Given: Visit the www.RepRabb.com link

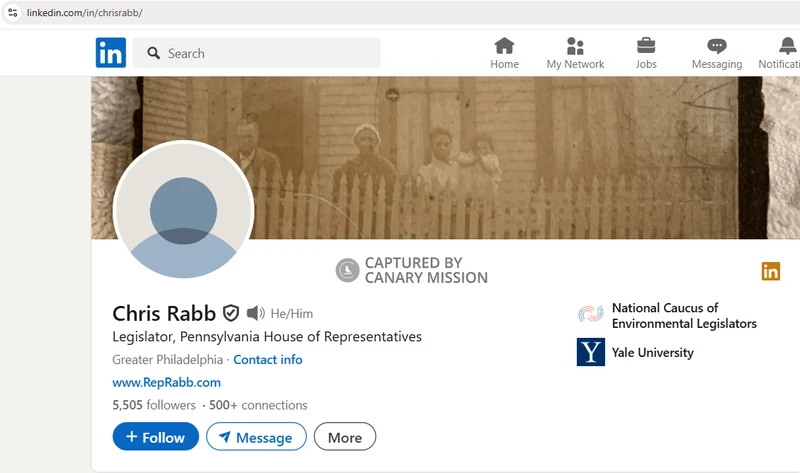Looking at the screenshot, I should [x=166, y=382].
